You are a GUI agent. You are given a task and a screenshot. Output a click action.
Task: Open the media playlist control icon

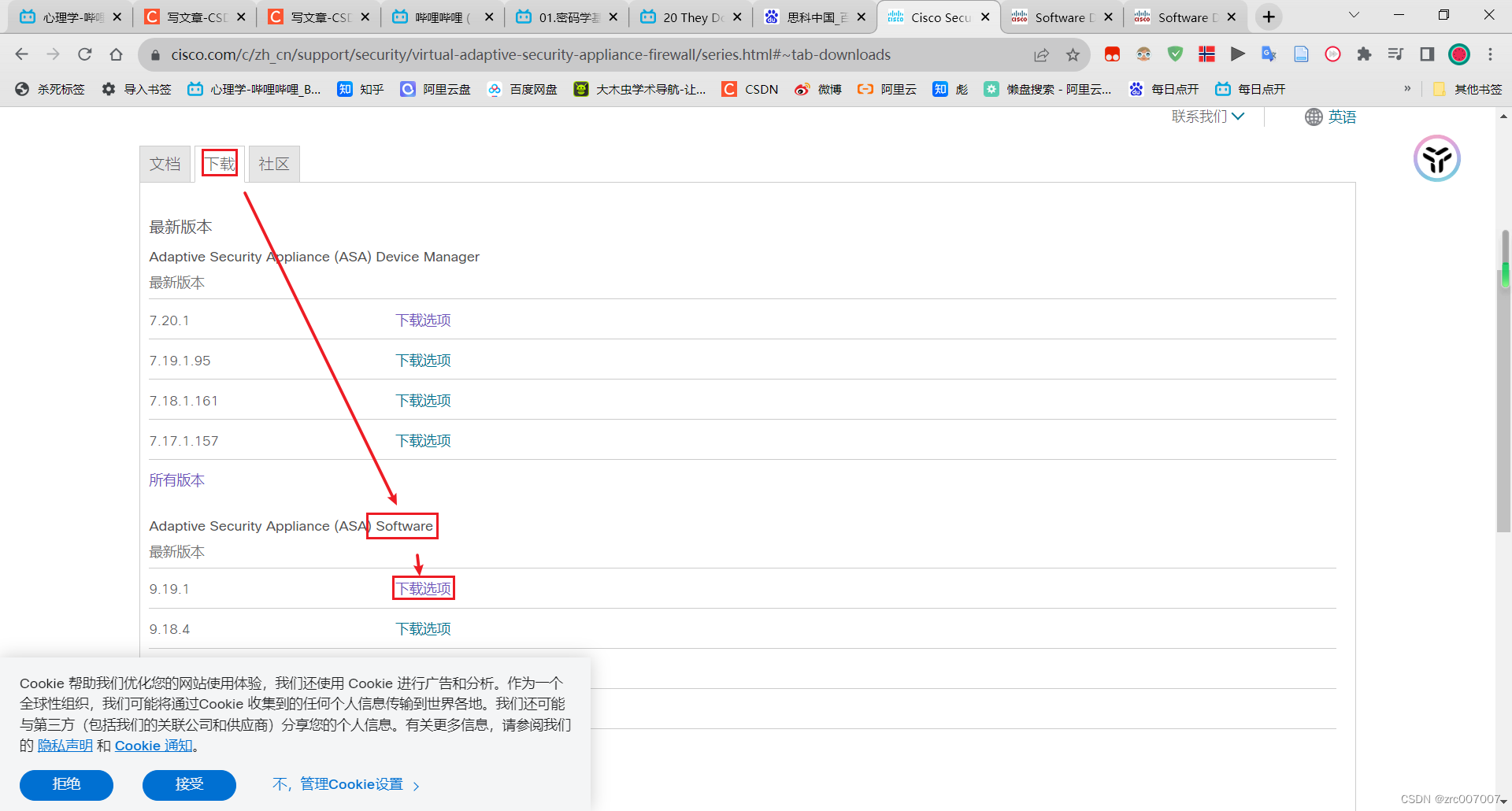(x=1395, y=54)
